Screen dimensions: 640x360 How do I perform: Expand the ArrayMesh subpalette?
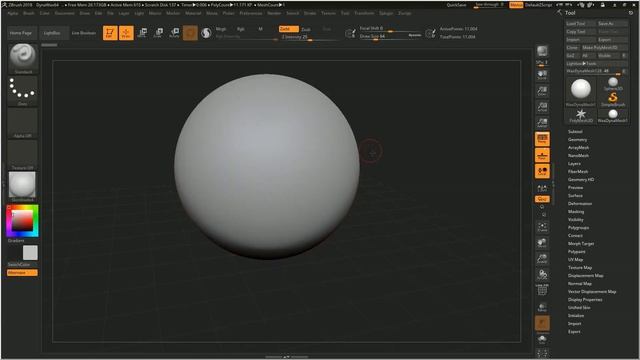(578, 147)
